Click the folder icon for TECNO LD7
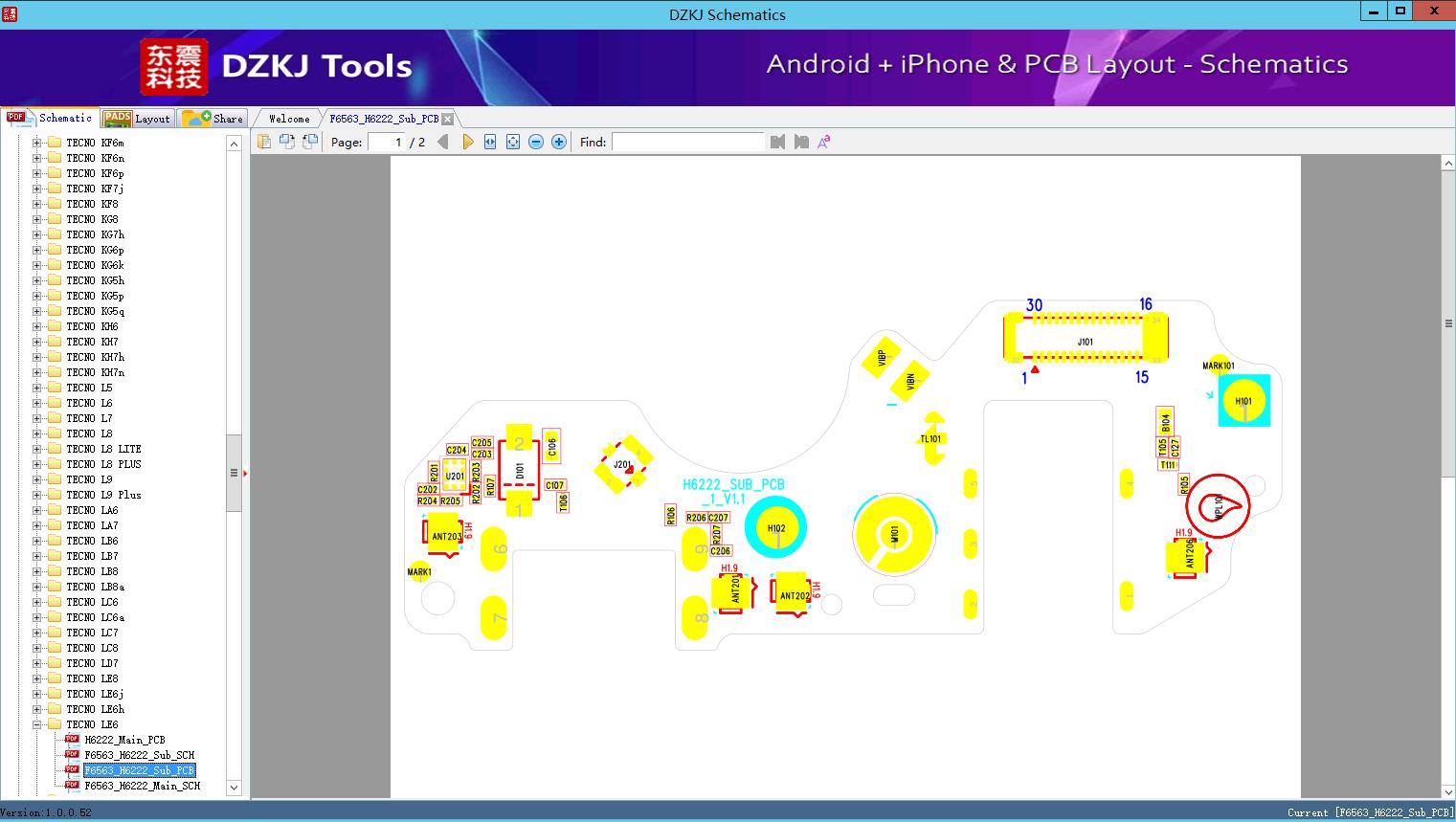This screenshot has height=822, width=1456. pos(55,663)
